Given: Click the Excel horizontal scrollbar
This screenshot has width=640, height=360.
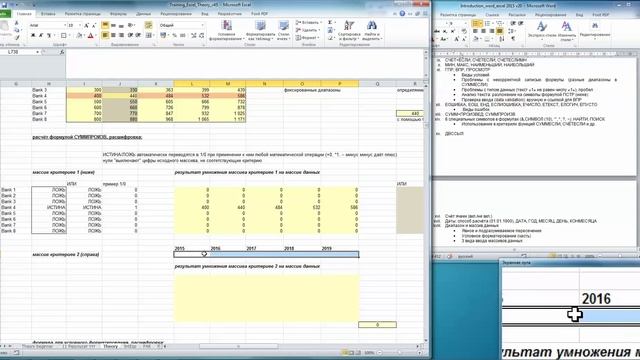Looking at the screenshot, I should tap(239, 346).
